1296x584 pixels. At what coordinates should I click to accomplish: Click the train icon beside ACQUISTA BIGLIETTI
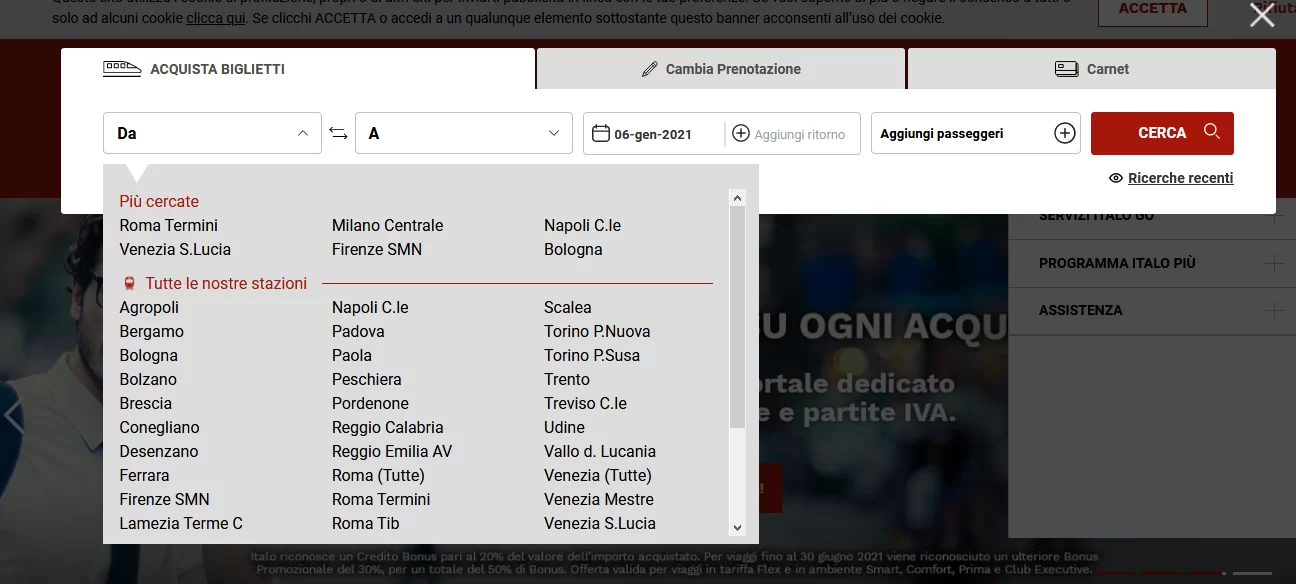pyautogui.click(x=122, y=69)
